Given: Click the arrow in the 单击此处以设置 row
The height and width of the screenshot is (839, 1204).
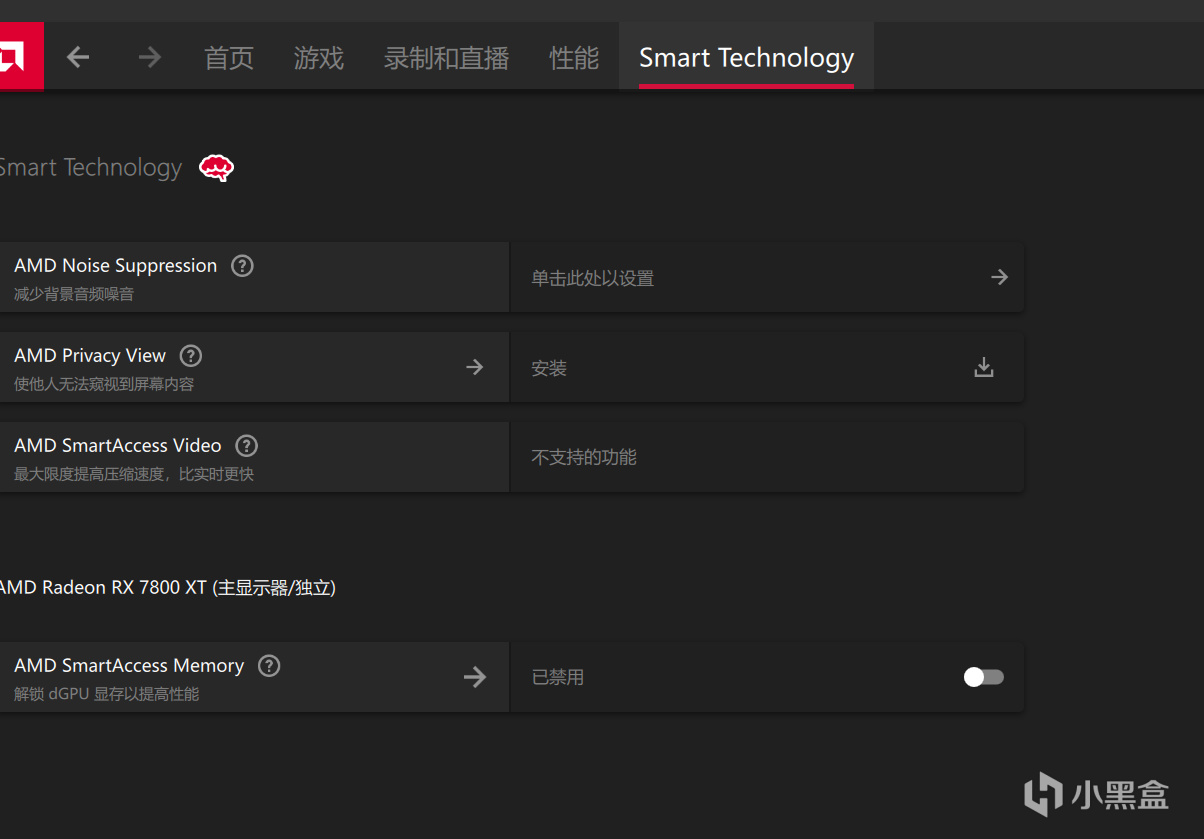Looking at the screenshot, I should 999,277.
